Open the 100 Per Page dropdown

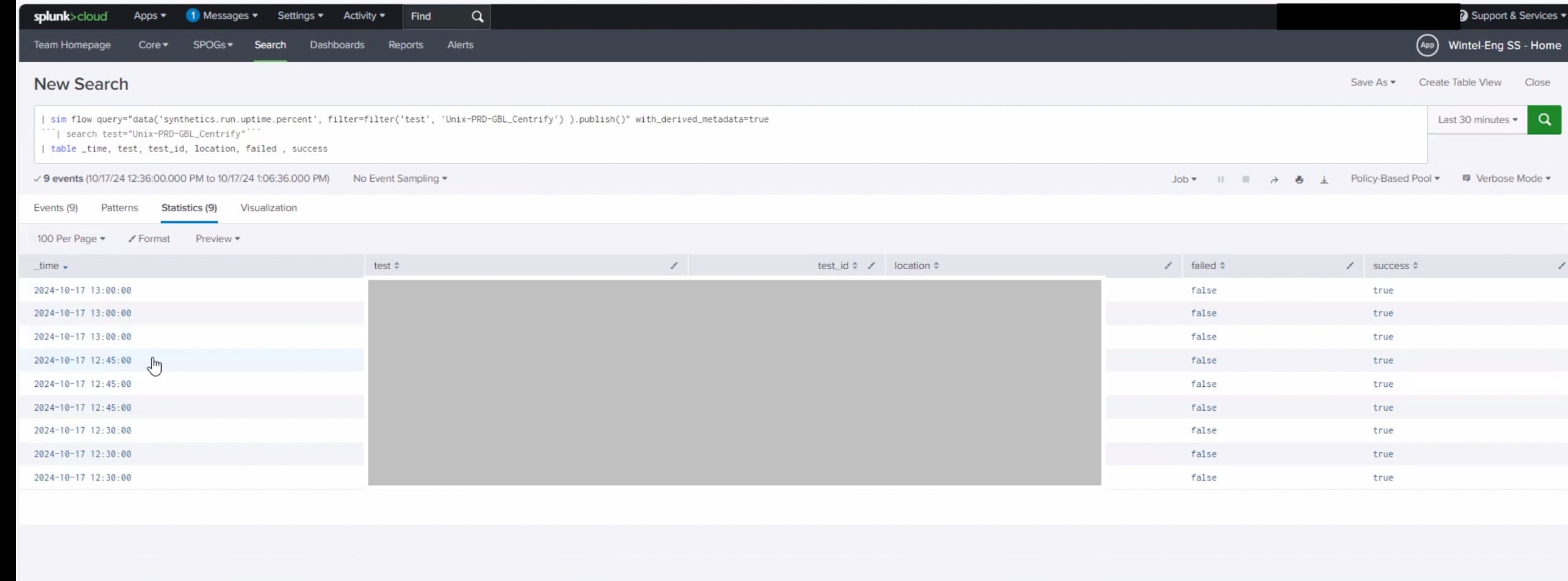(x=71, y=239)
